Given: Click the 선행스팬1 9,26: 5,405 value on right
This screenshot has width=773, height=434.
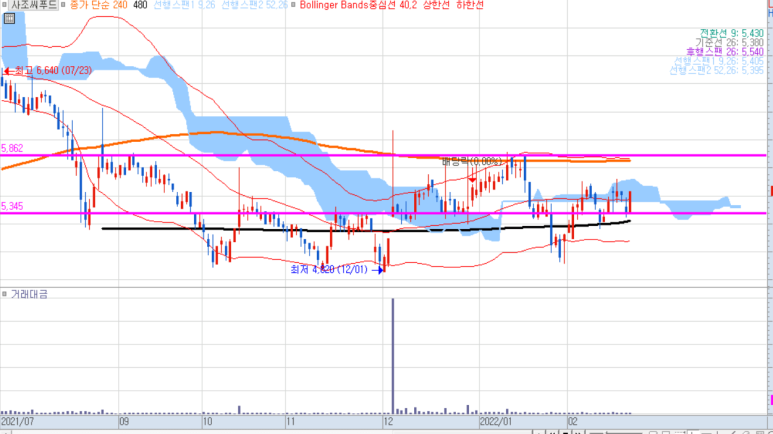Looking at the screenshot, I should click(719, 61).
